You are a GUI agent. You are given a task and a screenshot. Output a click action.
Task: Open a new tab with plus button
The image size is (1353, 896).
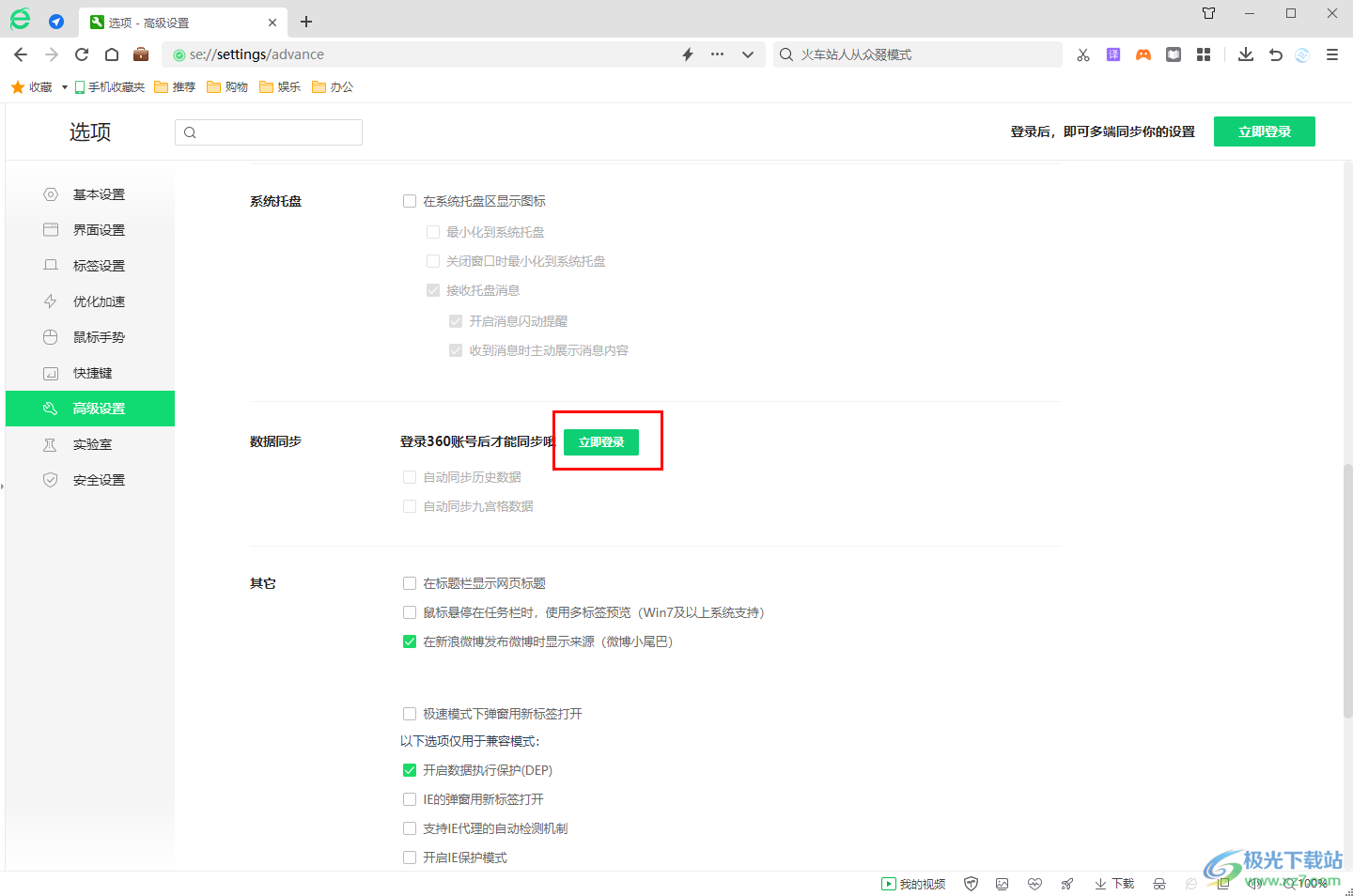[x=306, y=22]
